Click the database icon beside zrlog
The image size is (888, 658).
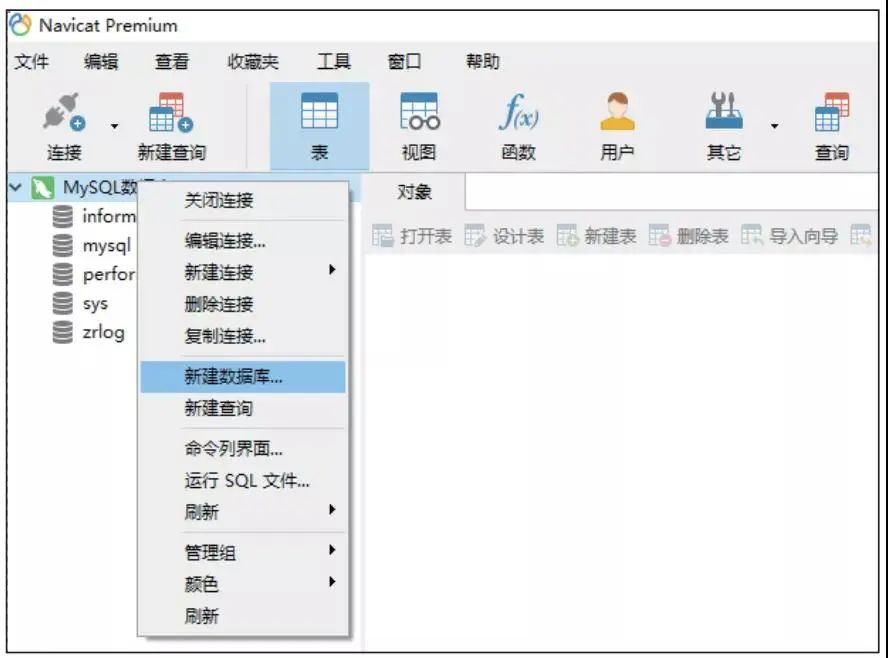[x=62, y=332]
